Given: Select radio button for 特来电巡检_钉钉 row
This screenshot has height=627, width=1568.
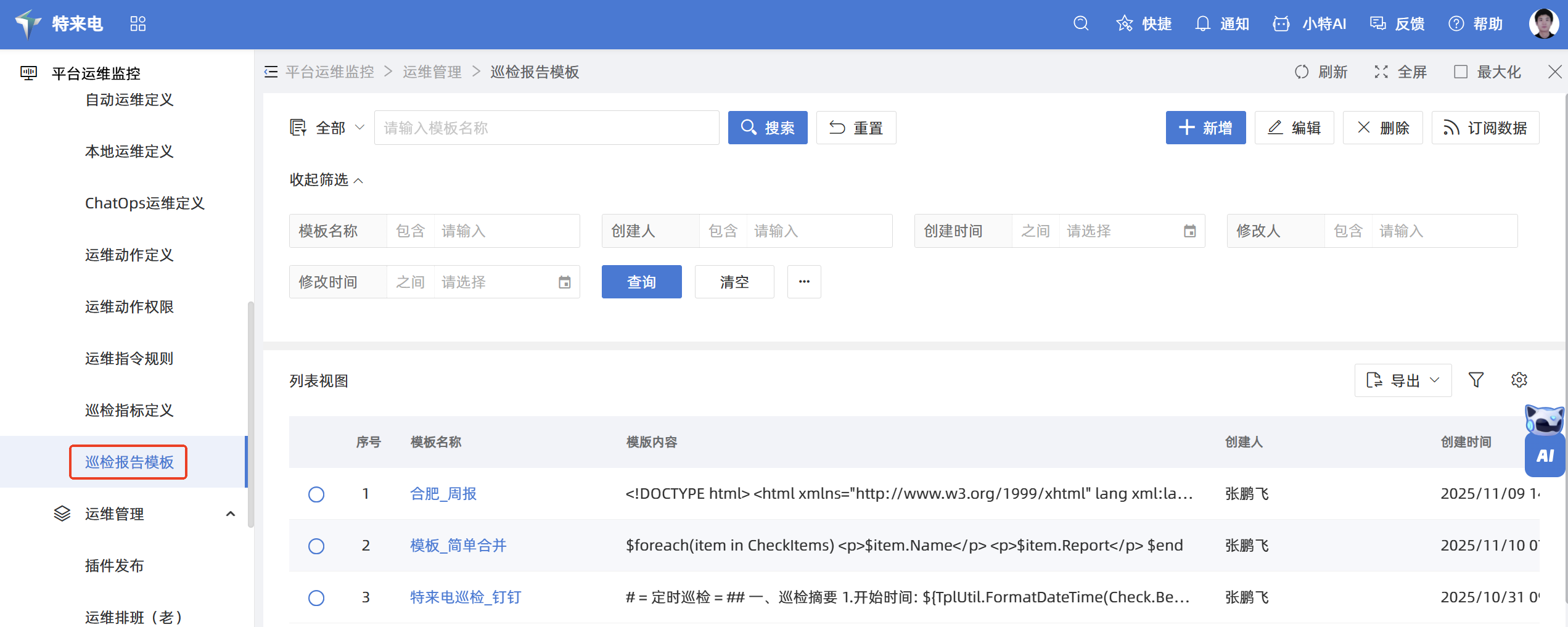Looking at the screenshot, I should (316, 598).
